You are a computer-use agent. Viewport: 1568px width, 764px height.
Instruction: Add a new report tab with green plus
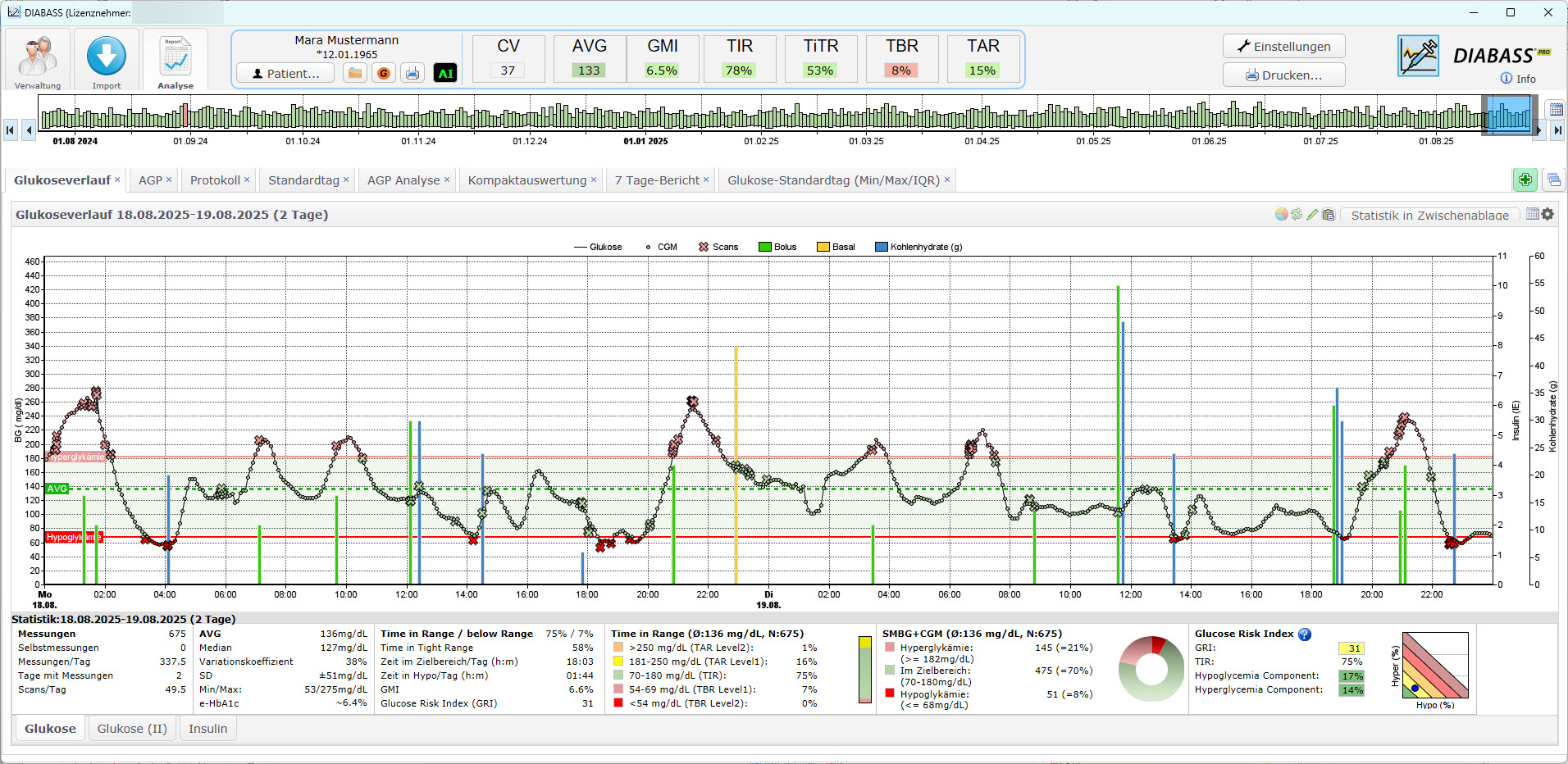(1525, 180)
